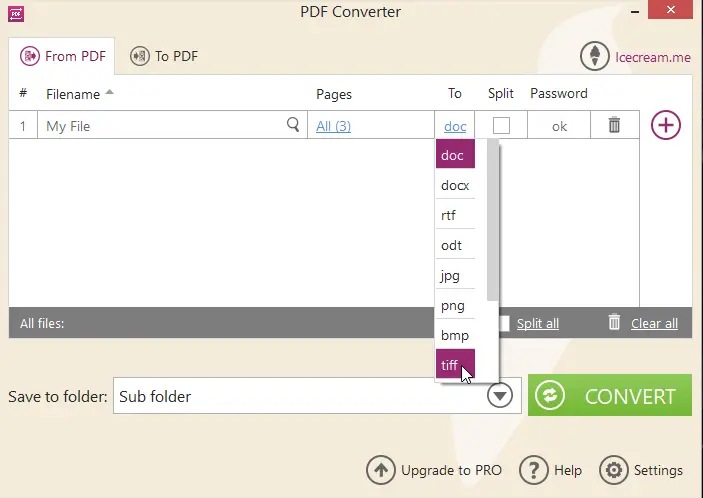
Task: Click the PDF Converter app icon in title bar
Action: coord(15,13)
